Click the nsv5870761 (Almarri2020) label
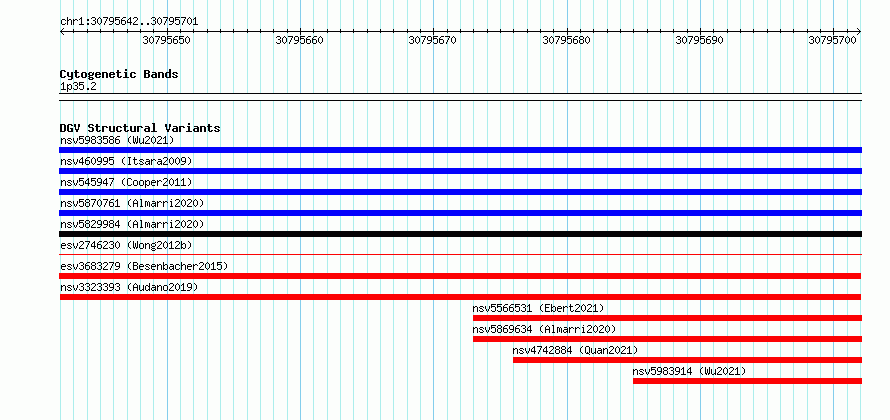The width and height of the screenshot is (890, 420). [132, 203]
